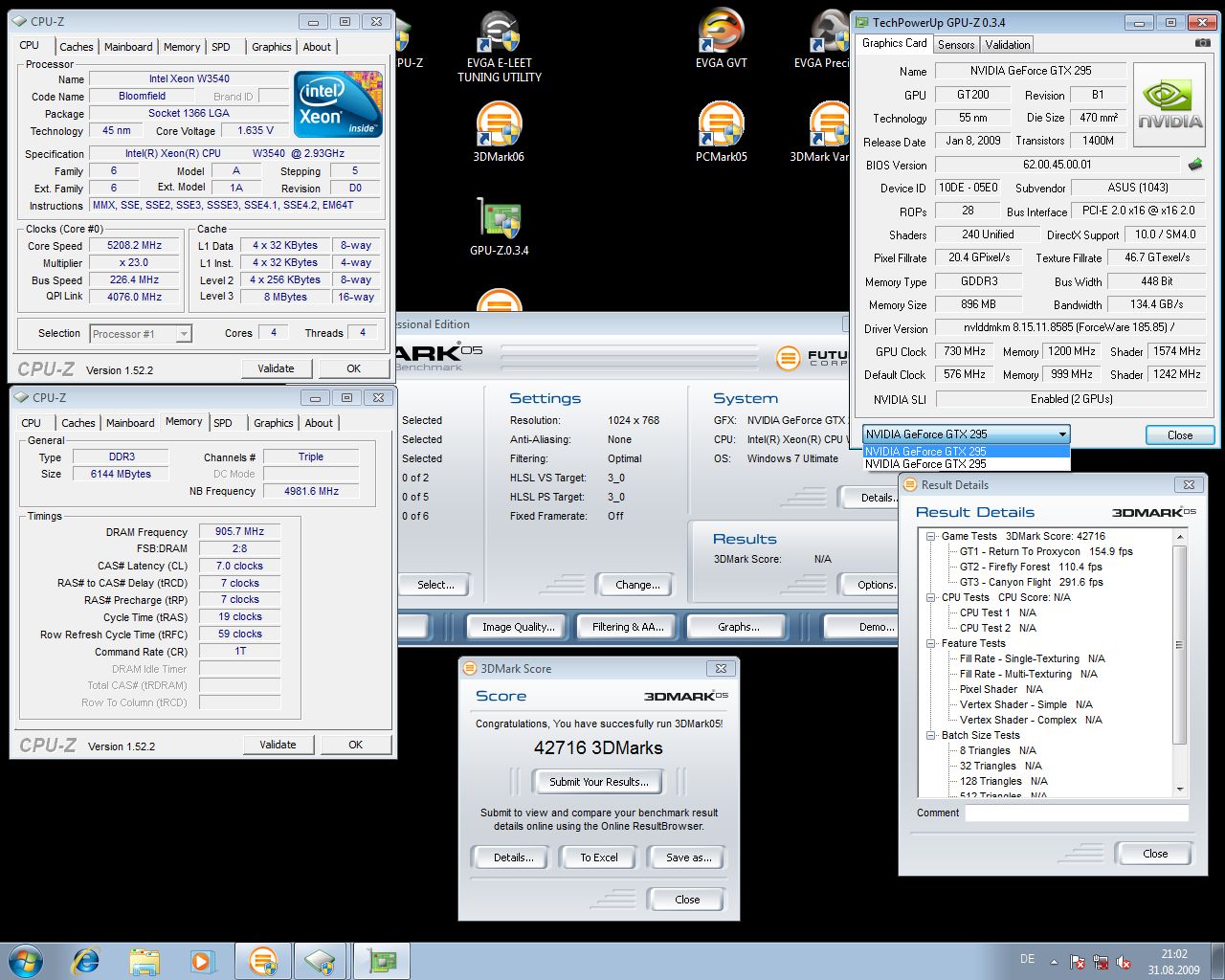Switch to the Validation tab in GPU-Z
The height and width of the screenshot is (980, 1225).
(1008, 45)
